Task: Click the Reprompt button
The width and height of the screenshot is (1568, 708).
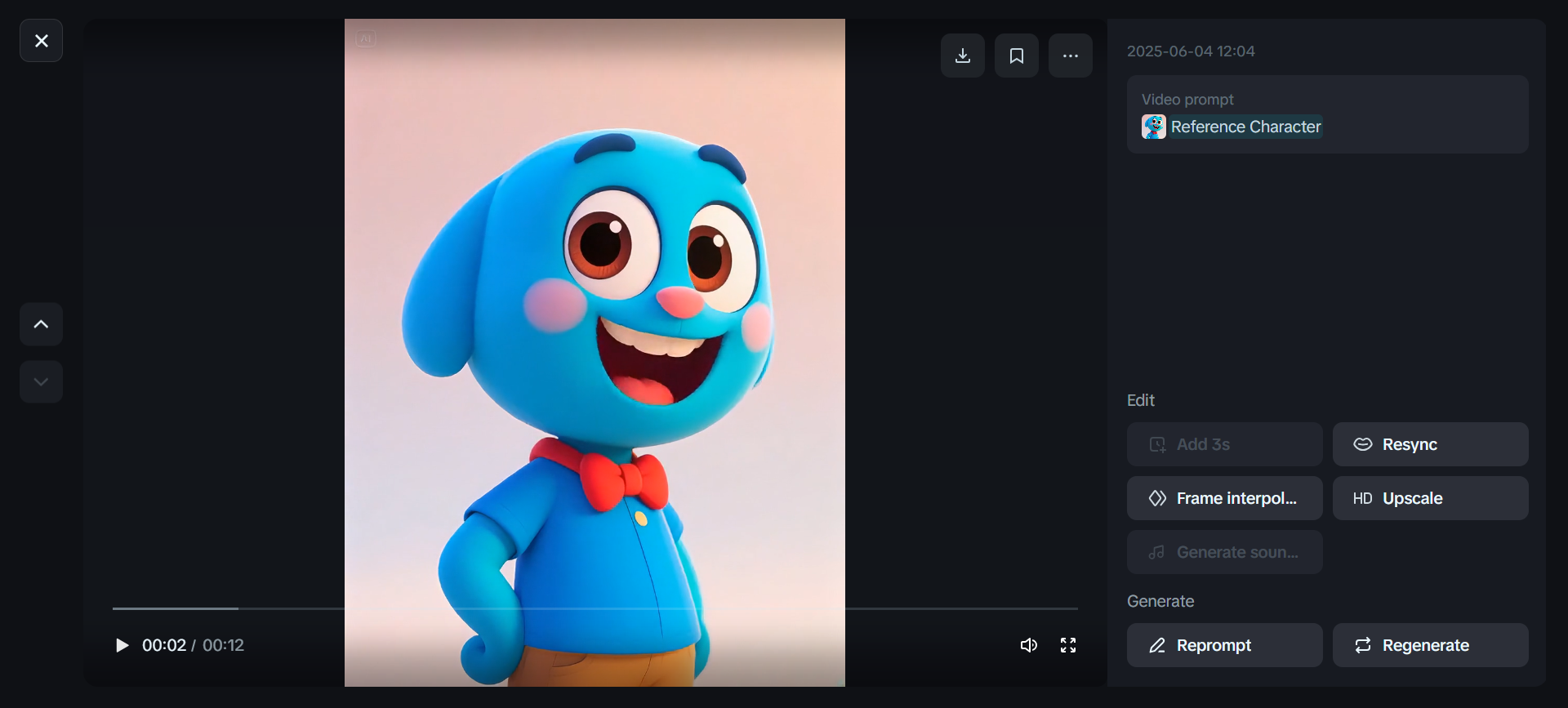Action: click(x=1225, y=645)
